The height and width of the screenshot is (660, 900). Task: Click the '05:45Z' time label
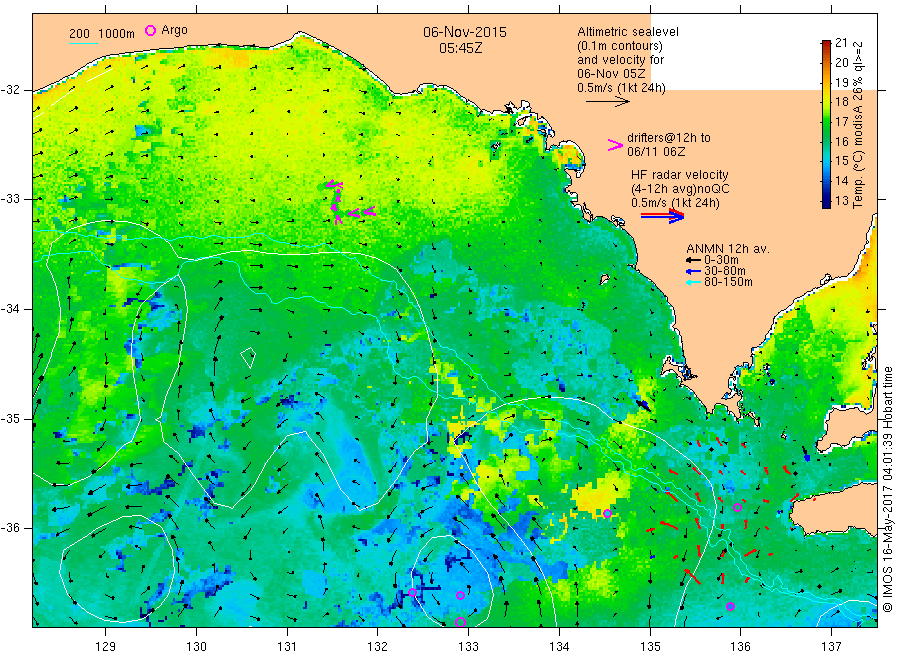coord(461,48)
